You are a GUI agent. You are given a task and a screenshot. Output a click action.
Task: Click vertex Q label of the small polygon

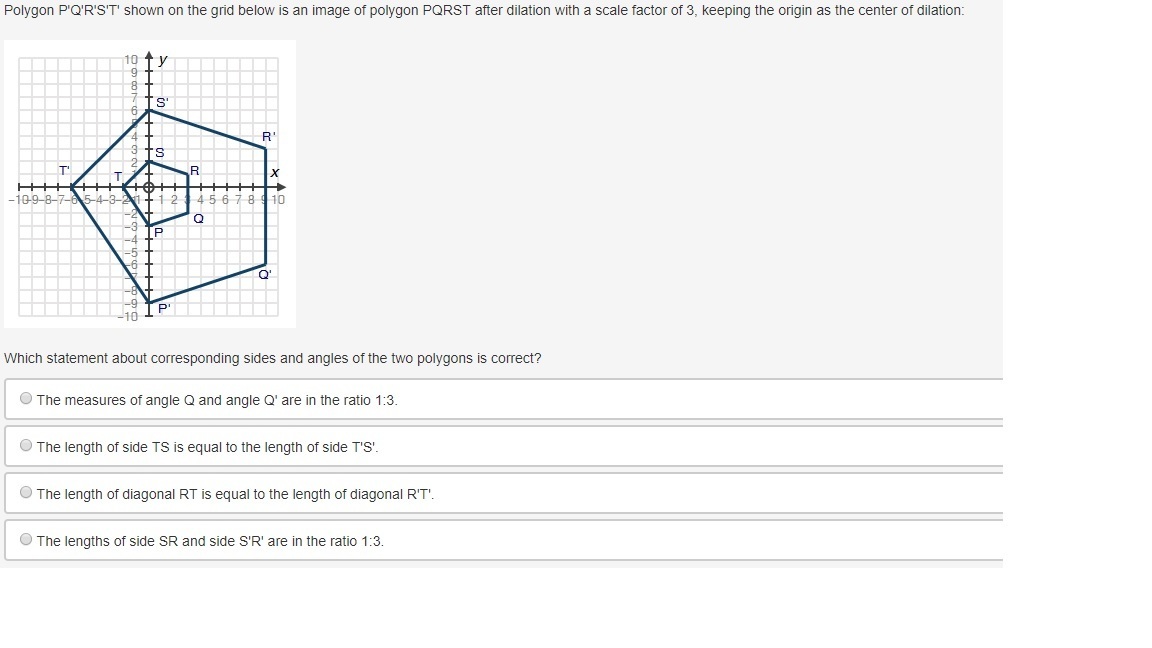click(x=198, y=218)
